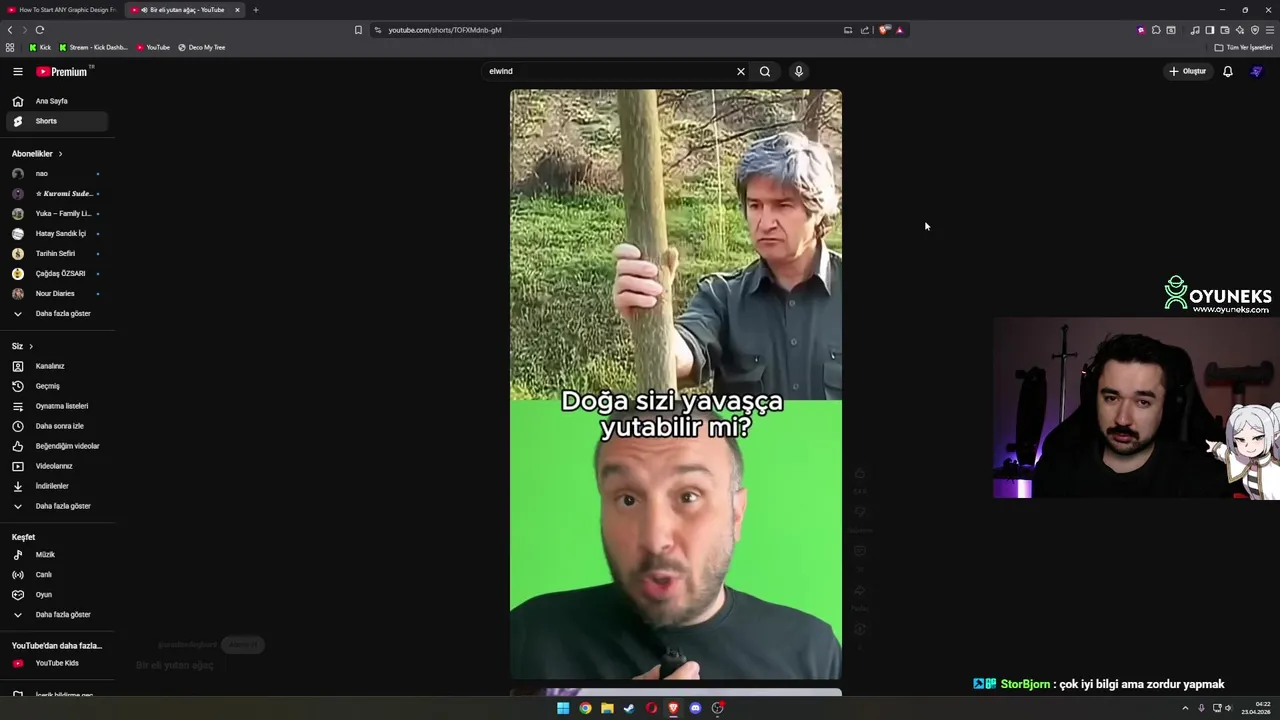Viewport: 1280px width, 720px height.
Task: Toggle the browser sidebar panel
Action: (1209, 30)
